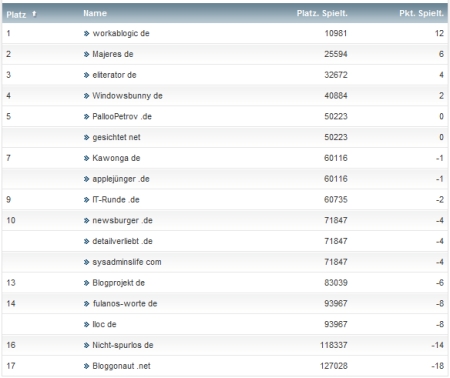Select the points value -2 in IT-Runde row
The width and height of the screenshot is (450, 378).
(x=440, y=200)
